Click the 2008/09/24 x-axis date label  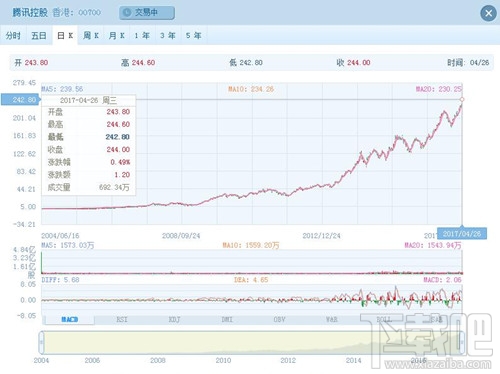pos(181,236)
